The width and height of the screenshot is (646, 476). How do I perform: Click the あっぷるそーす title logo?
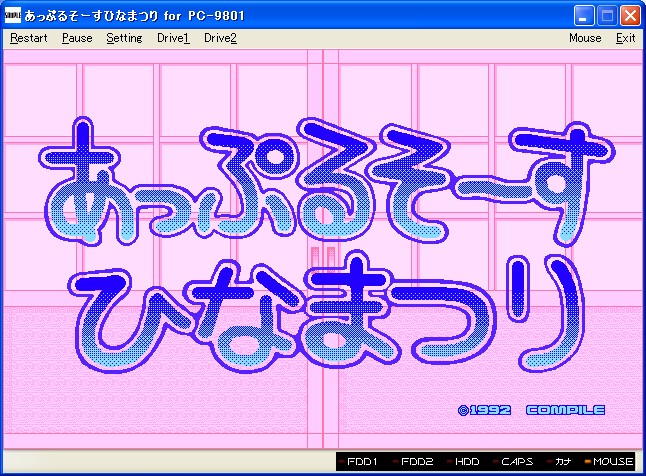(x=327, y=183)
